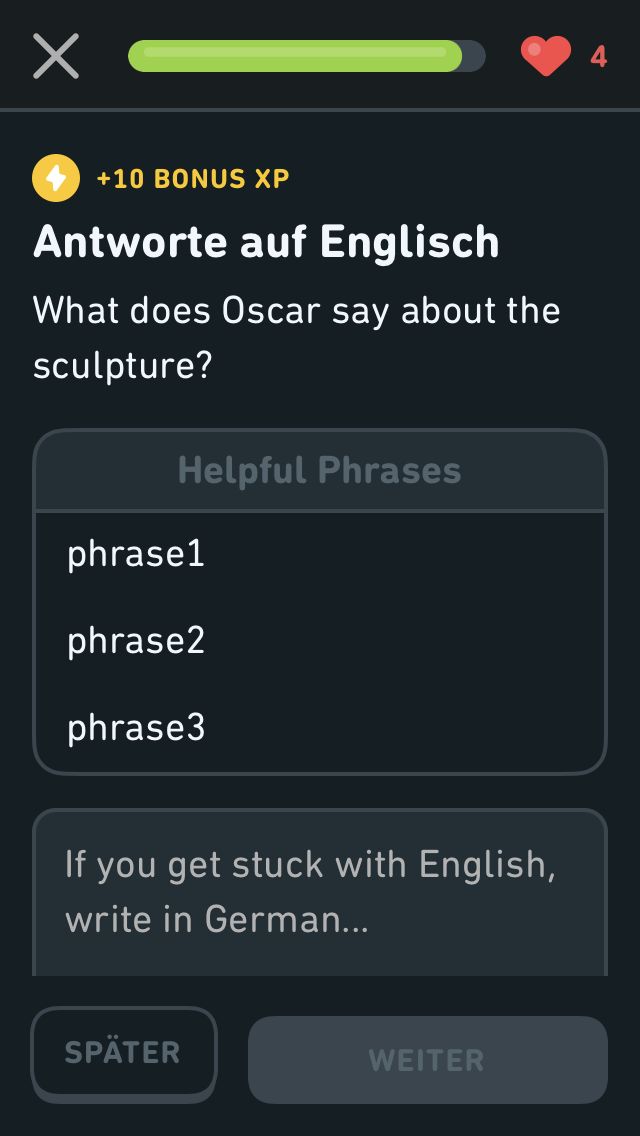Select phrase3 from helpful phrases
The width and height of the screenshot is (640, 1136).
coord(136,728)
